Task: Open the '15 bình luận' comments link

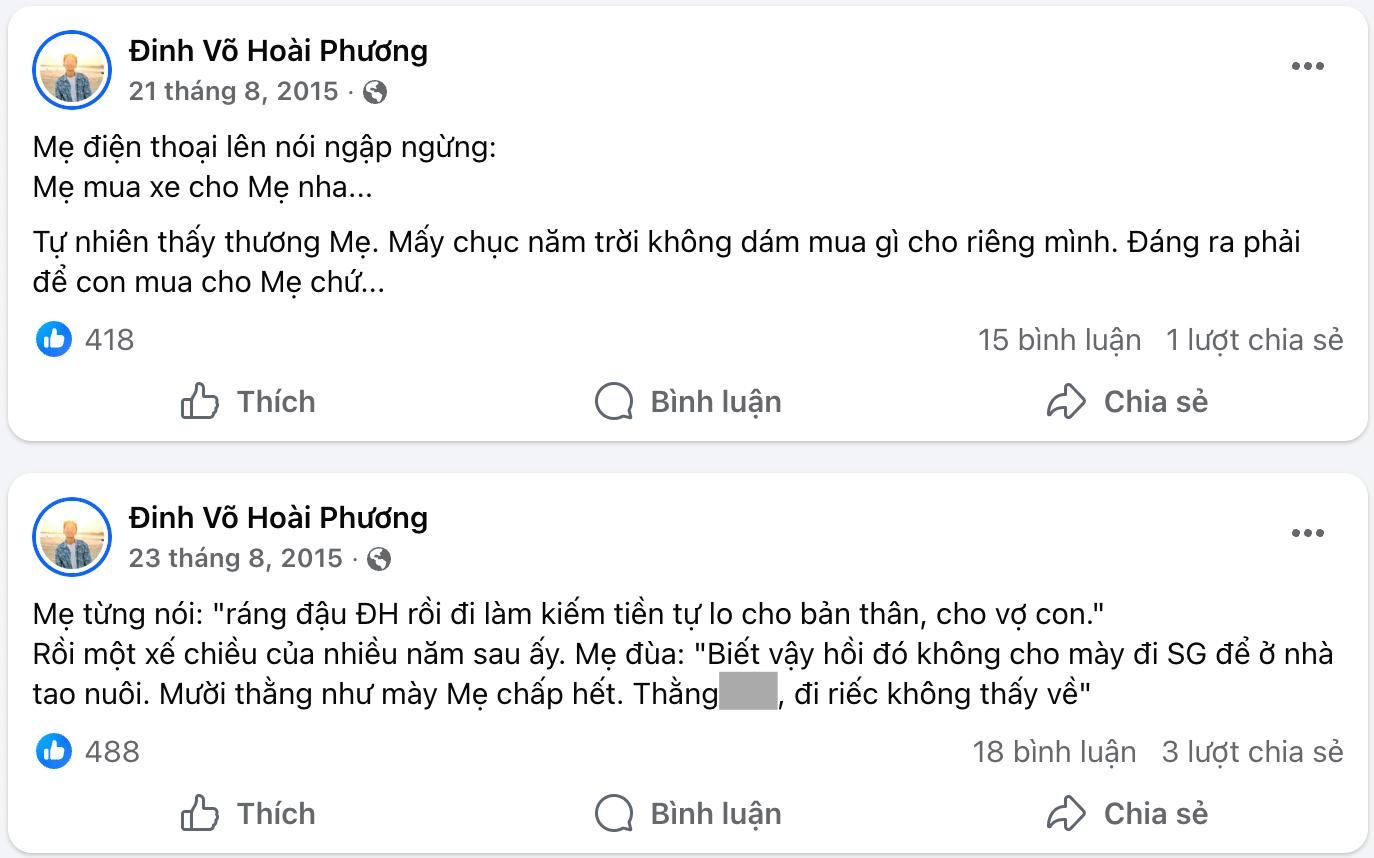Action: [x=1060, y=339]
